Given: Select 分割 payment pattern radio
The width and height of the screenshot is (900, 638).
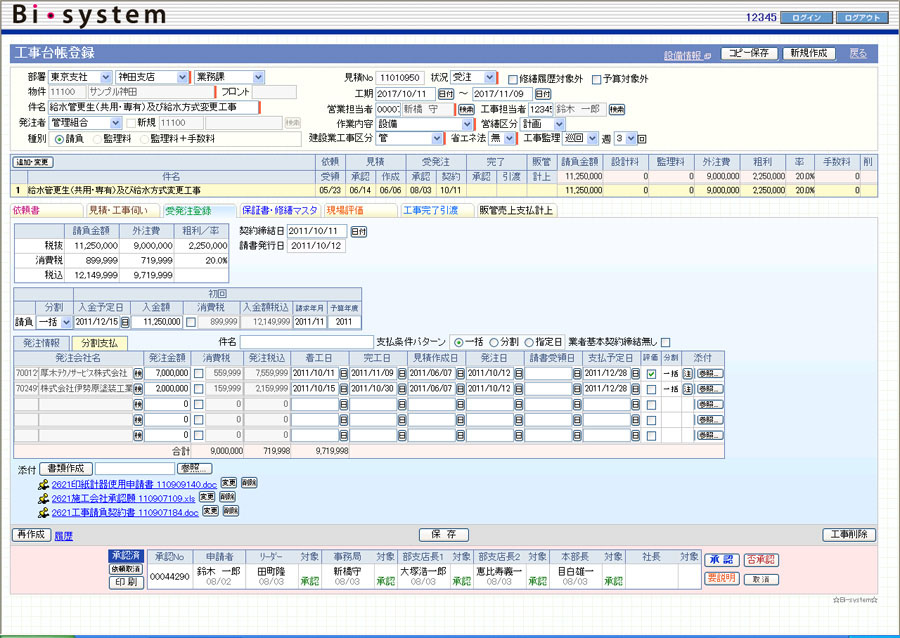Looking at the screenshot, I should click(494, 343).
